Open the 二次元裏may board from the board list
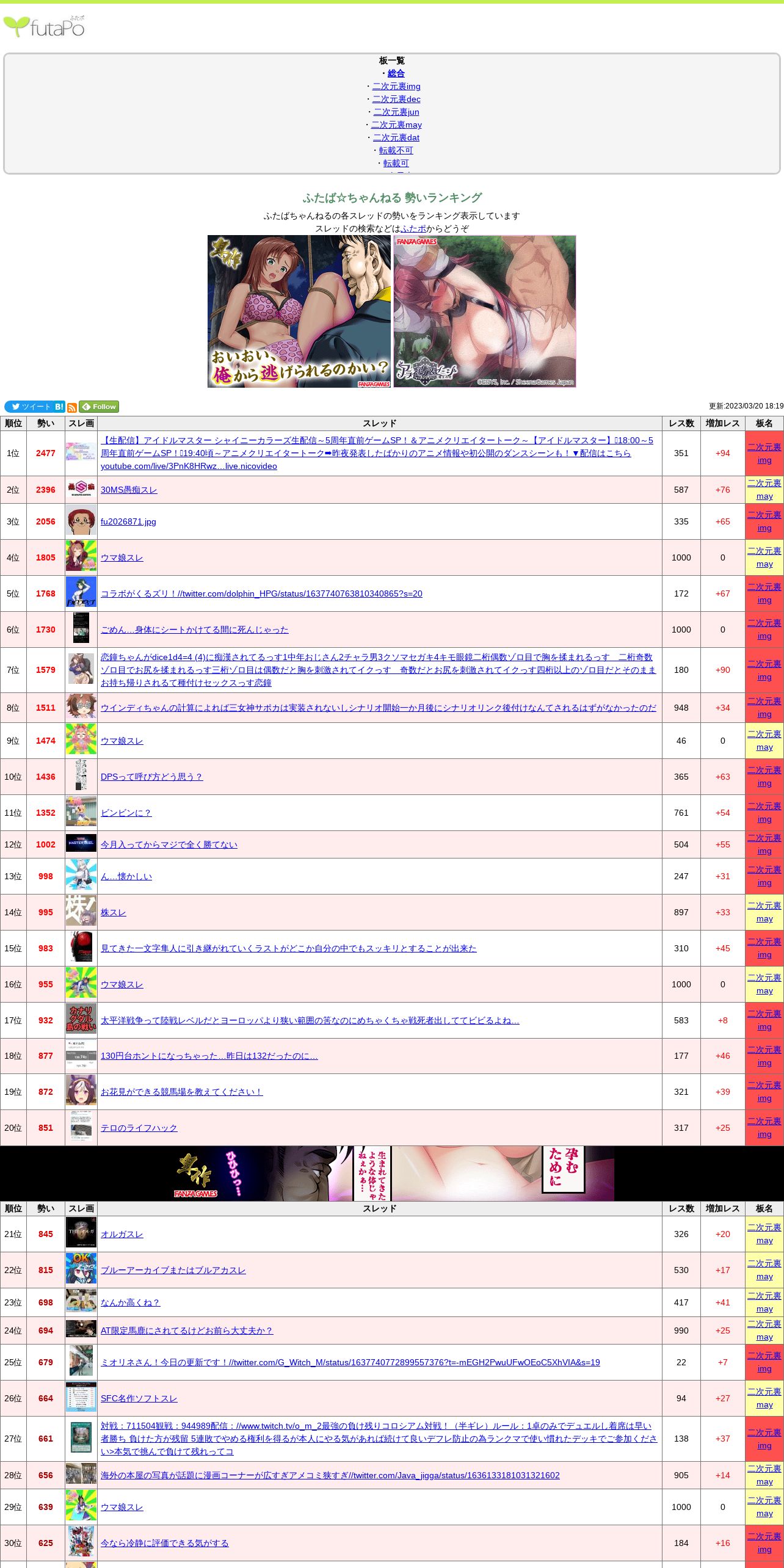 point(396,125)
